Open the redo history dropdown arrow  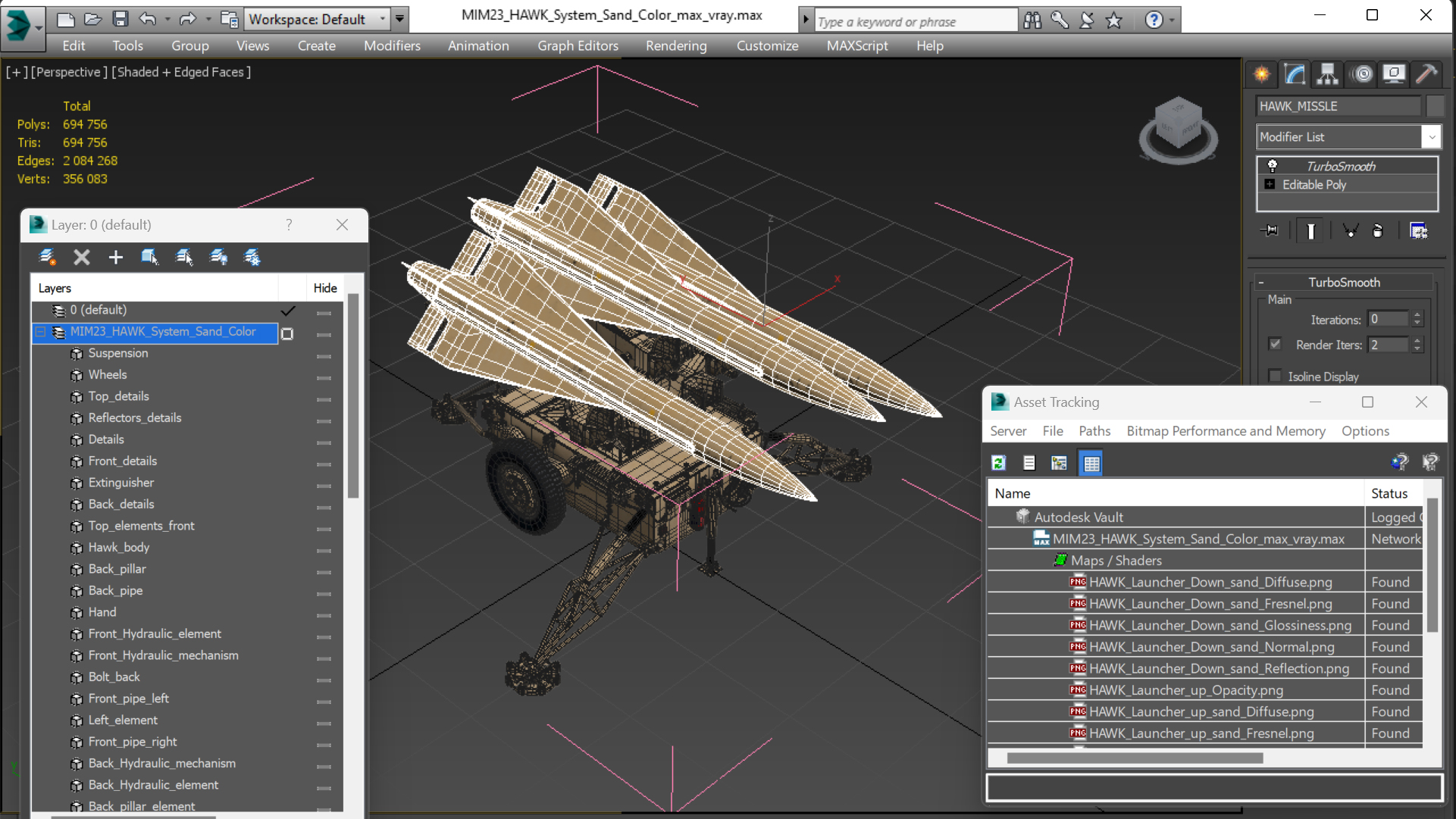click(x=208, y=19)
